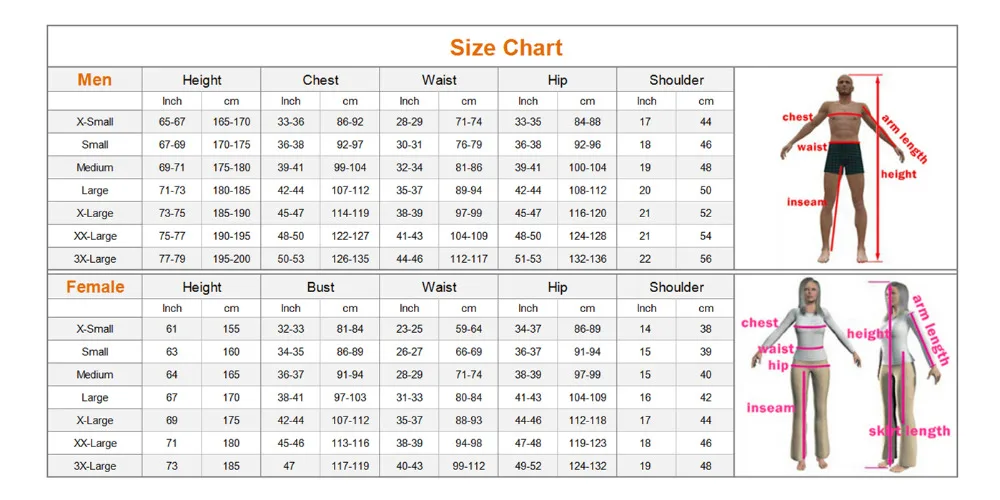Image resolution: width=1000 pixels, height=500 pixels.
Task: Click the Female Medium row label
Action: point(95,375)
